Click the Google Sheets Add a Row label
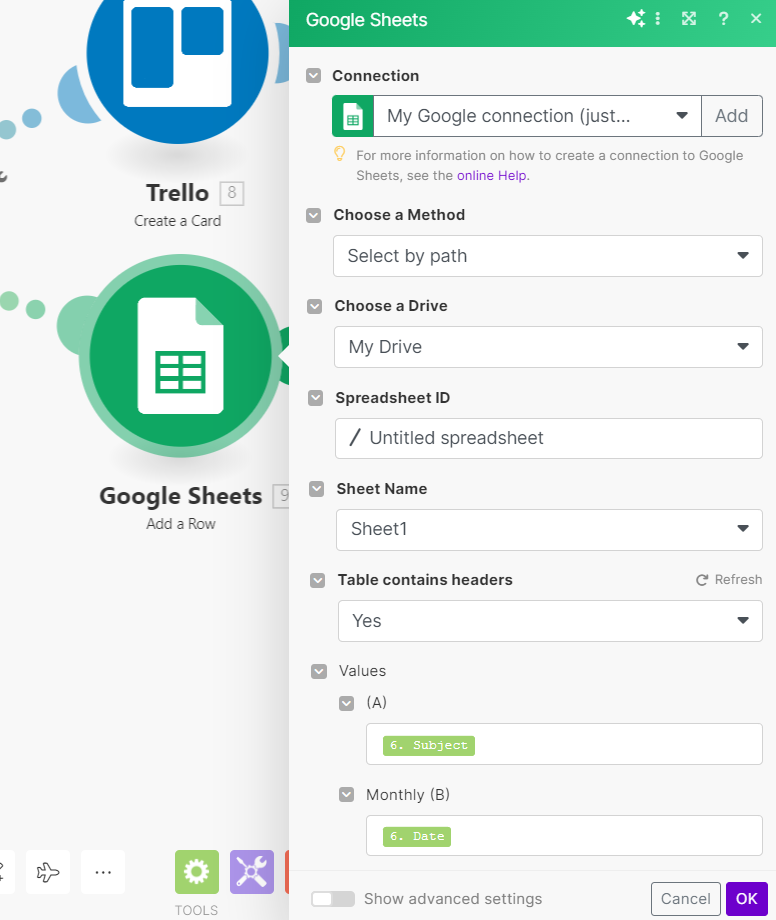 (181, 524)
